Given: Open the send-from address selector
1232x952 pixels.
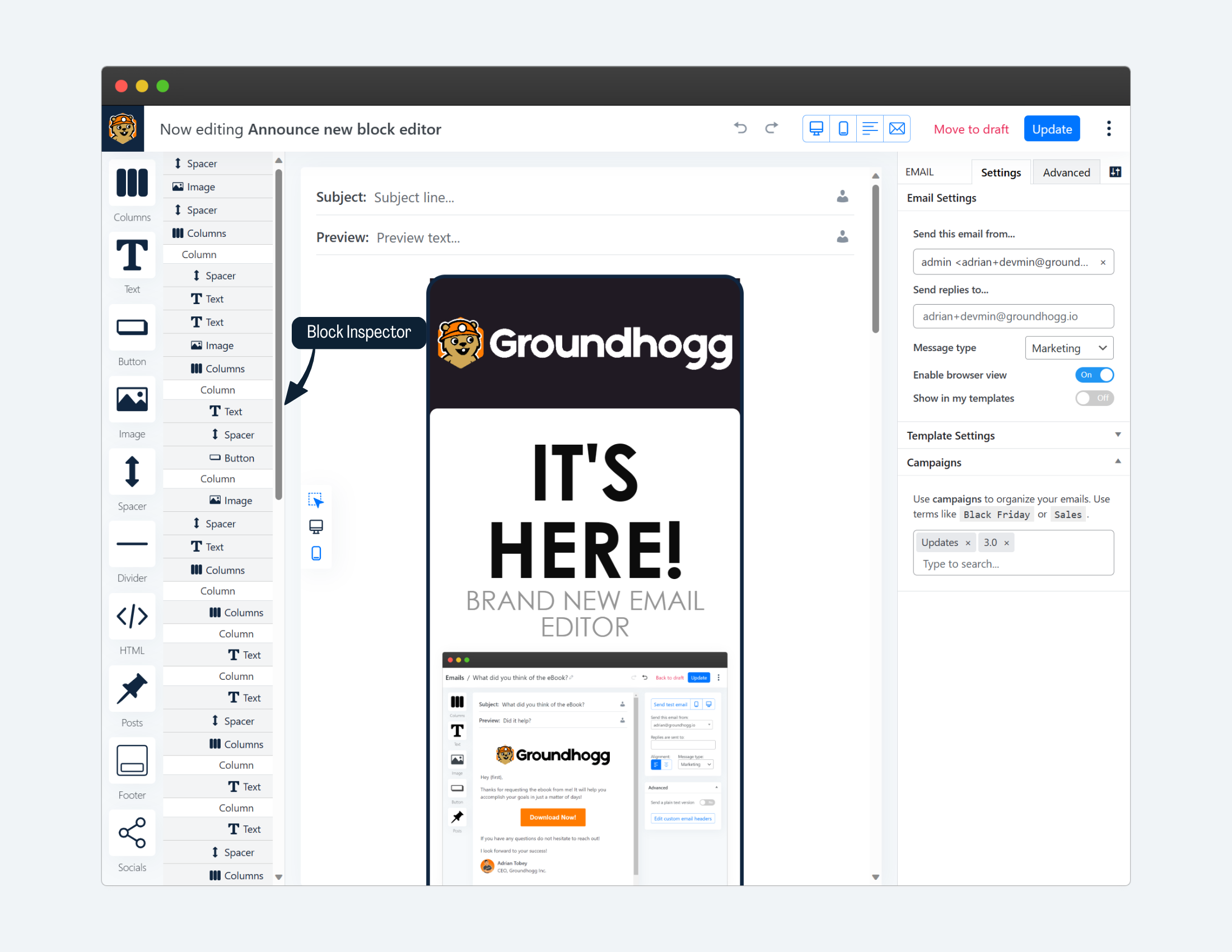Looking at the screenshot, I should [1013, 262].
